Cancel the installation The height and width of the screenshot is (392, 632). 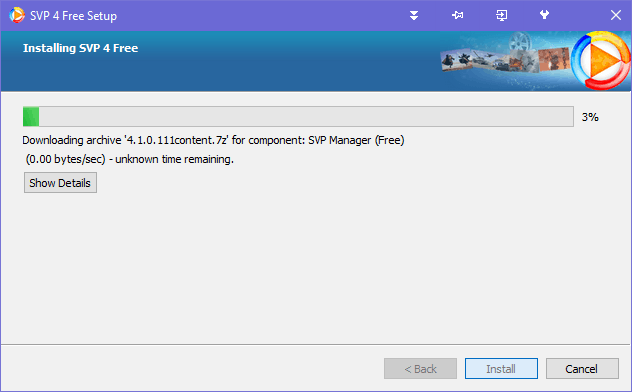pyautogui.click(x=582, y=369)
